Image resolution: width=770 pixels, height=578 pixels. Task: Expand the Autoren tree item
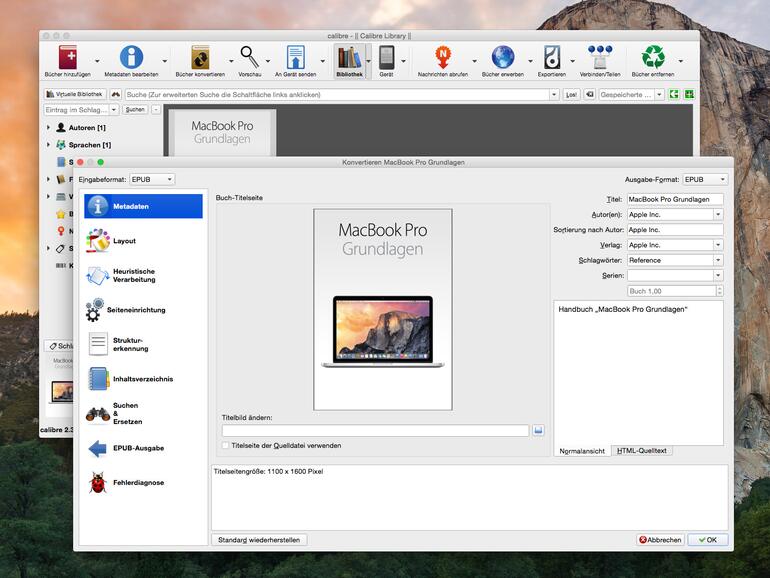[48, 128]
